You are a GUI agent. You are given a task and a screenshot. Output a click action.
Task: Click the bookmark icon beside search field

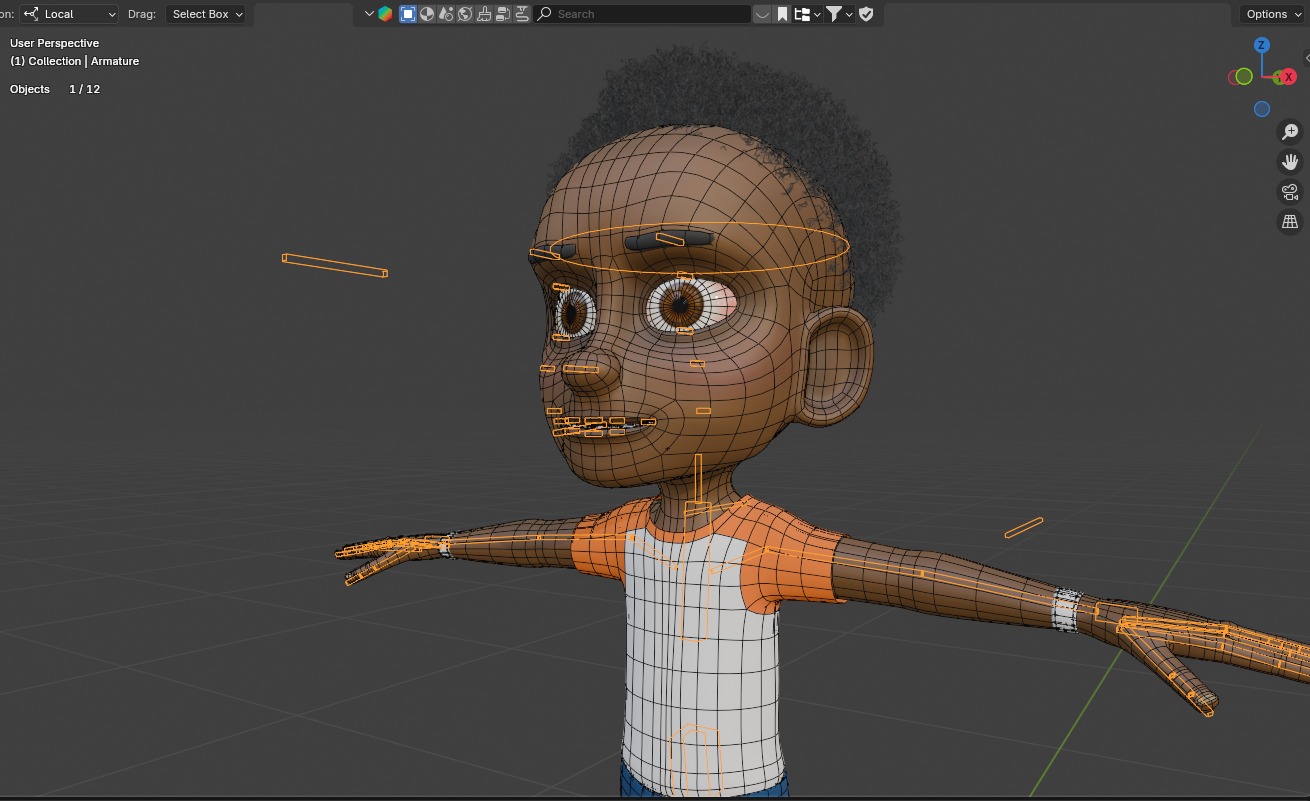pyautogui.click(x=782, y=14)
